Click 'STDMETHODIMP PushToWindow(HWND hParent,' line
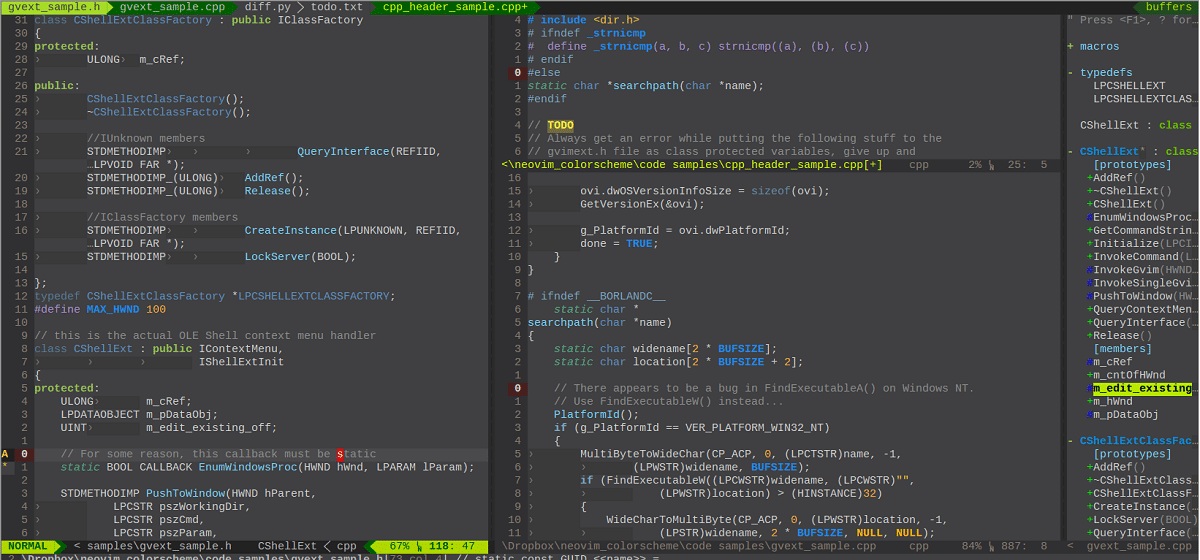This screenshot has height=560, width=1200. (x=188, y=493)
